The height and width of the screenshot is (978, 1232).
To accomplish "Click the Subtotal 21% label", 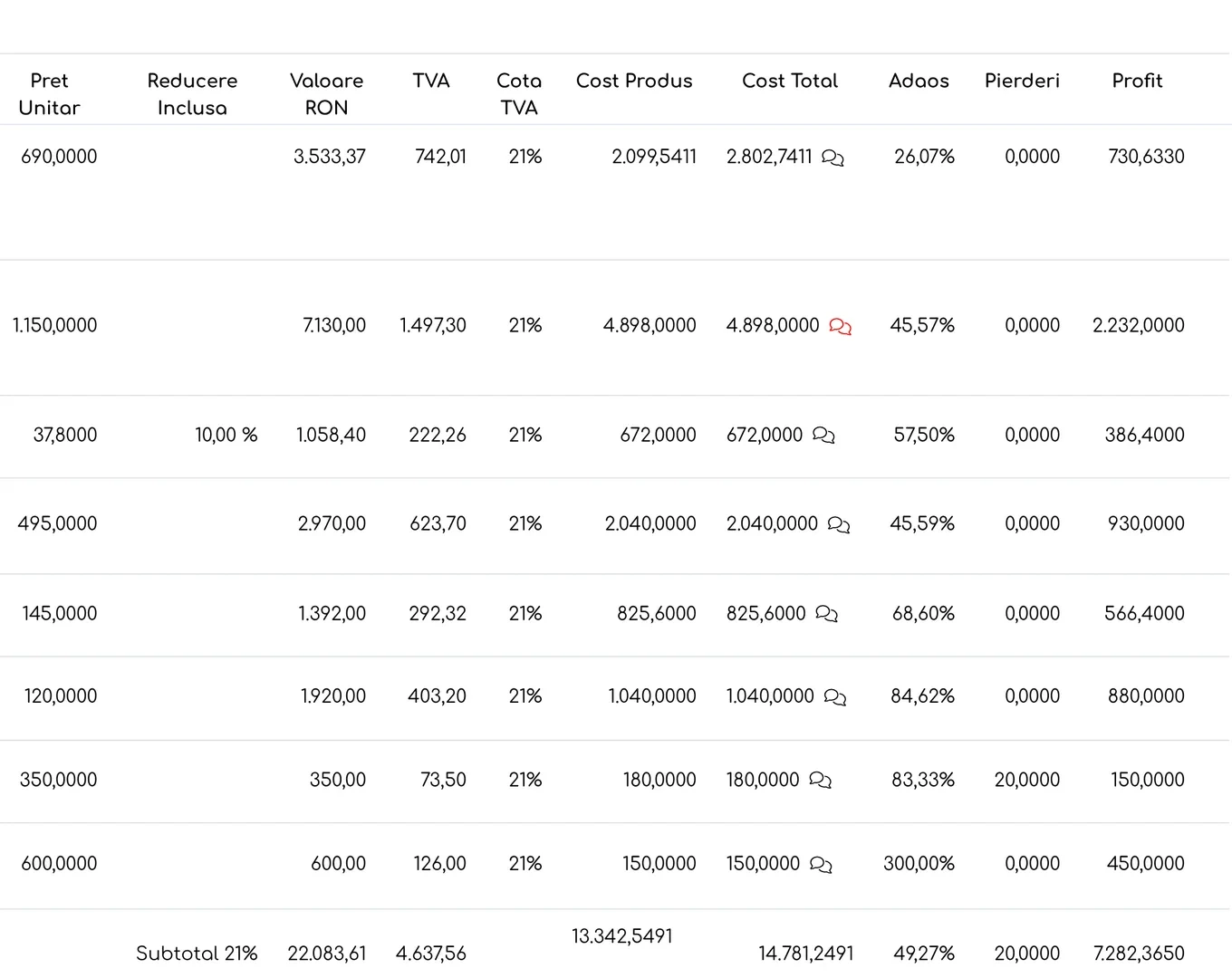I will pyautogui.click(x=197, y=953).
